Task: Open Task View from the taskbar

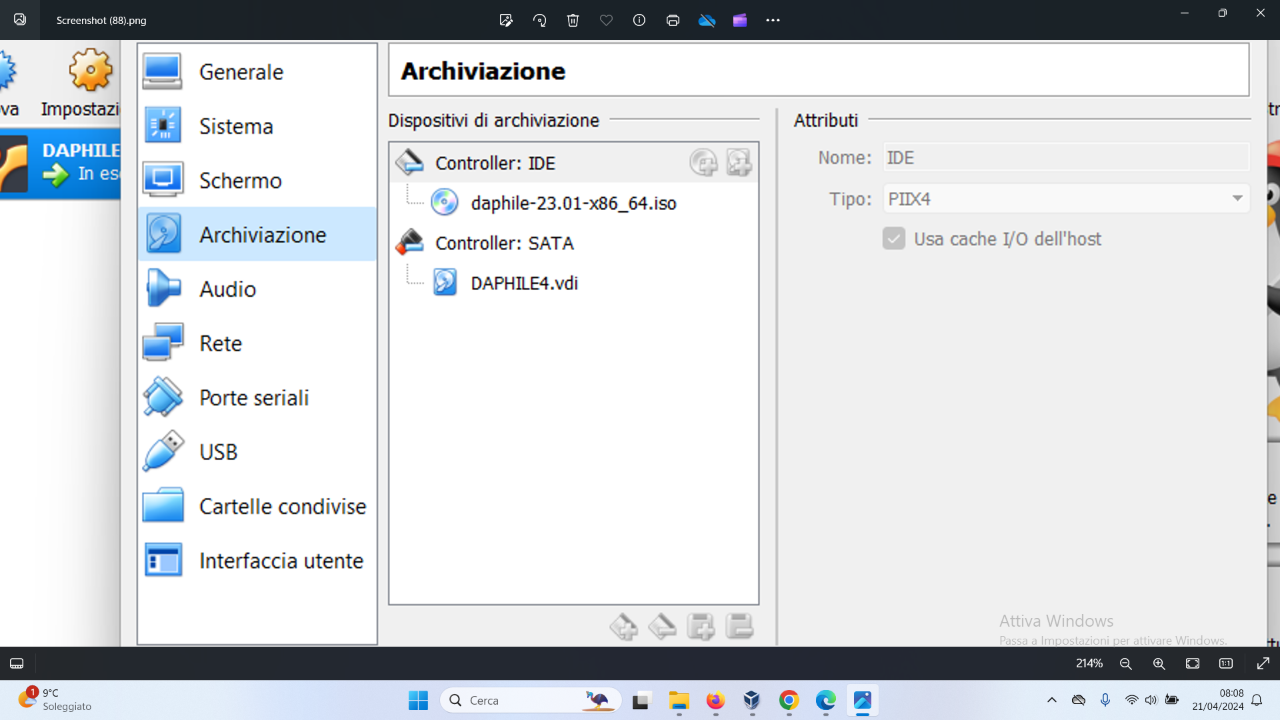Action: pyautogui.click(x=640, y=700)
